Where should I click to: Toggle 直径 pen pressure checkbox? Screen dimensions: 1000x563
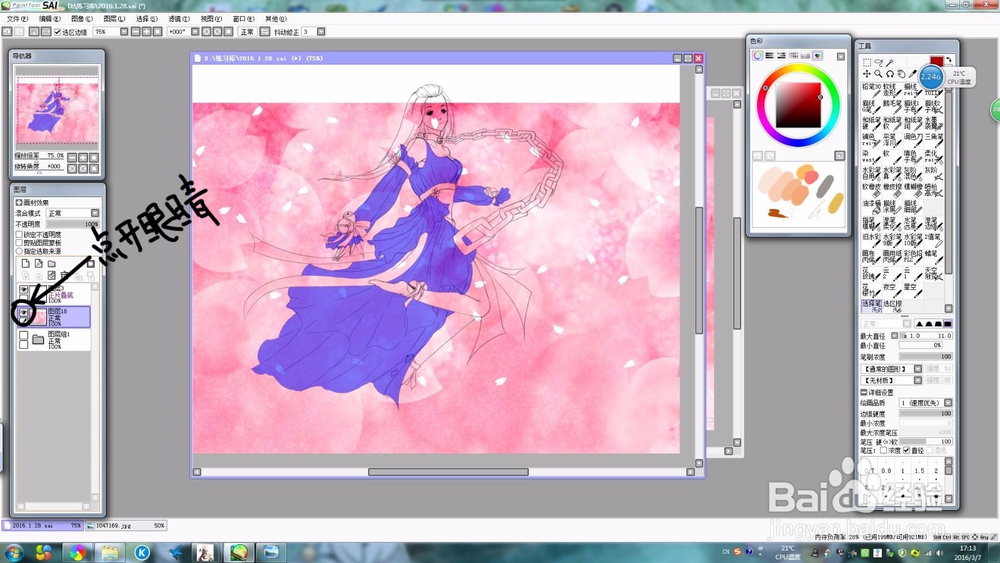[906, 450]
